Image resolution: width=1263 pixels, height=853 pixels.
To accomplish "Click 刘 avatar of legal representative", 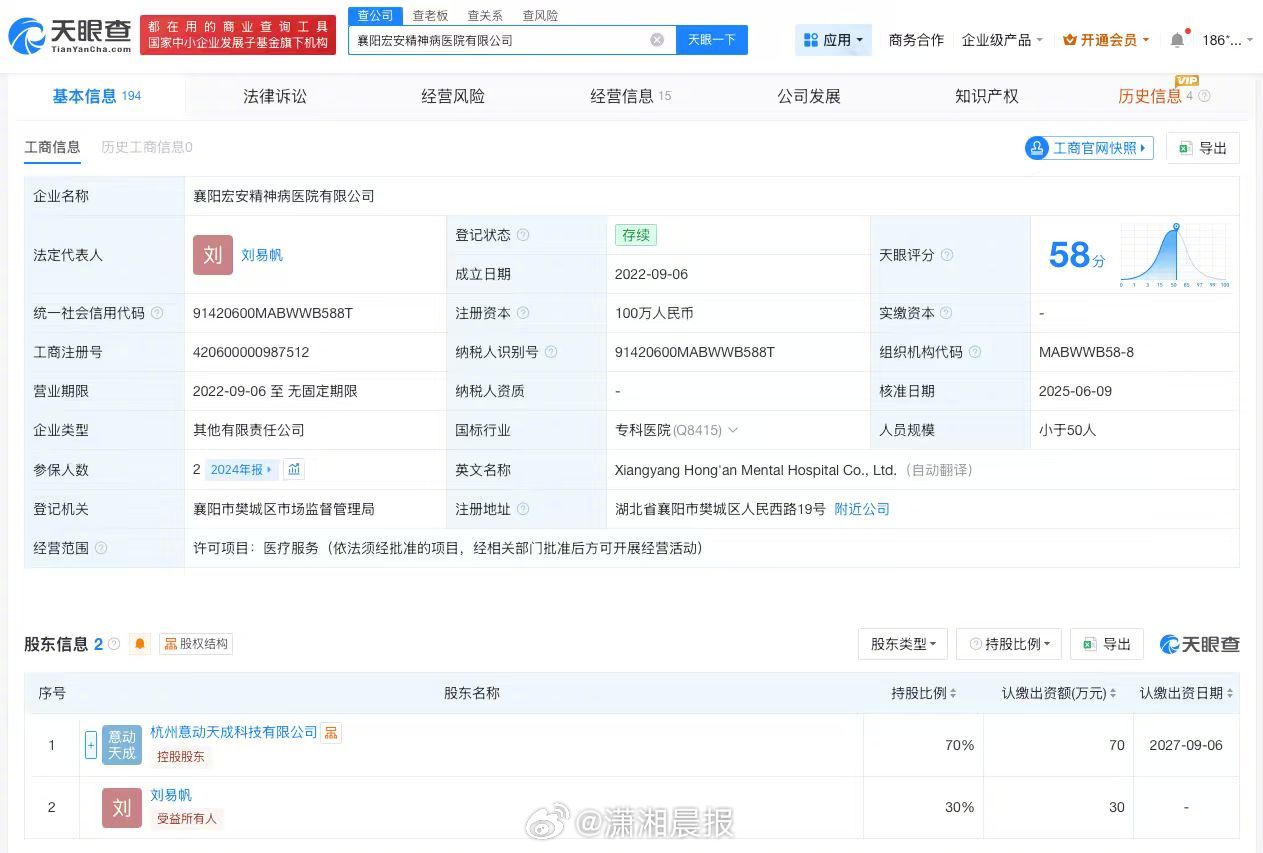I will point(212,255).
